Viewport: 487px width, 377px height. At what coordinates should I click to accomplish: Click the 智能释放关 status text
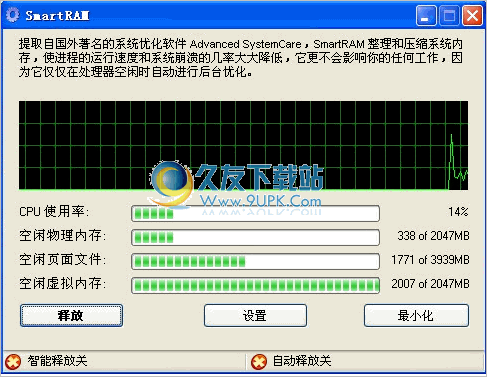click(57, 361)
